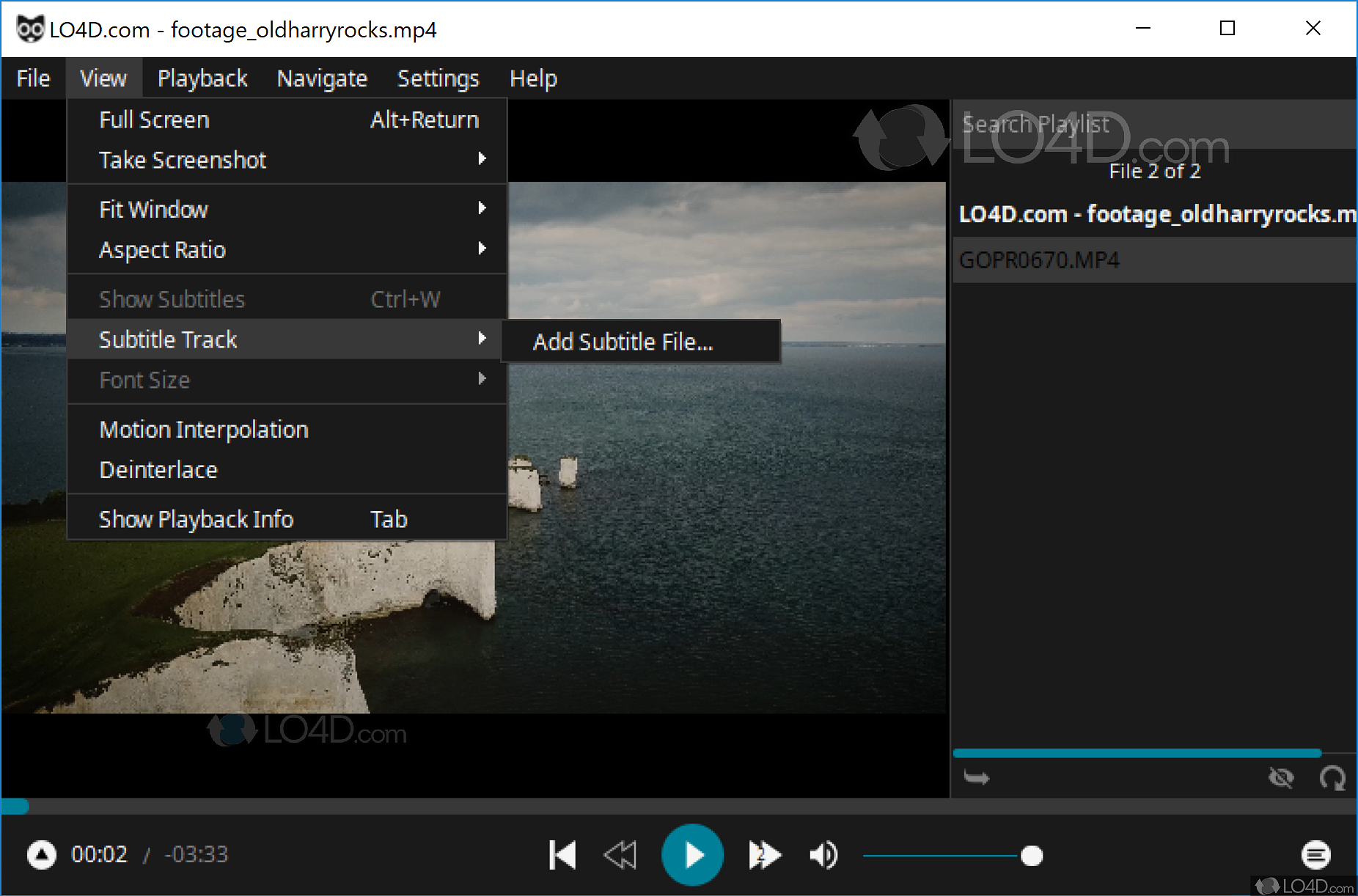This screenshot has height=896, width=1358.
Task: Open media with the eject icon bottom left
Action: tap(41, 854)
